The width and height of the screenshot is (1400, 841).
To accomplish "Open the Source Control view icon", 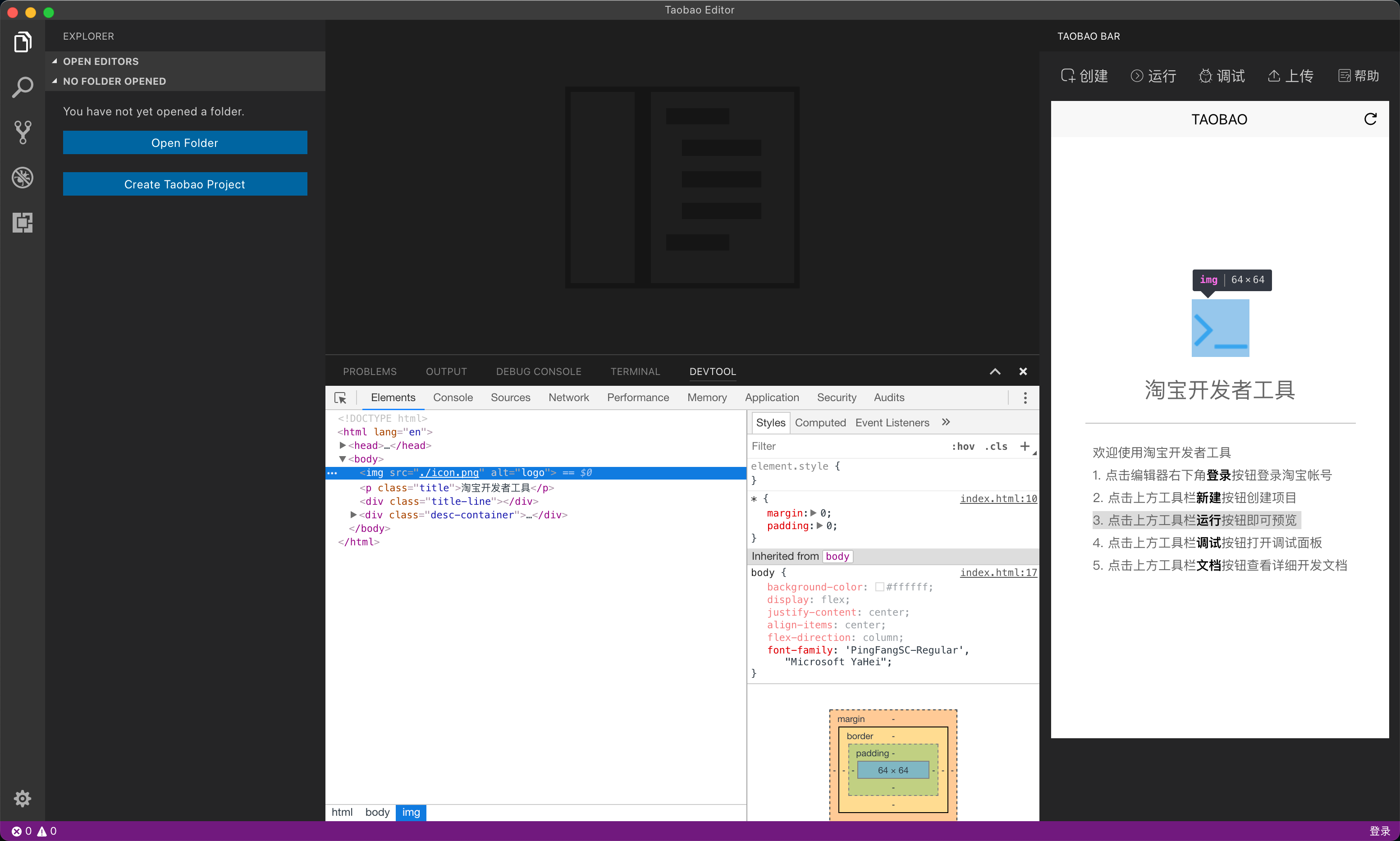I will 23,132.
